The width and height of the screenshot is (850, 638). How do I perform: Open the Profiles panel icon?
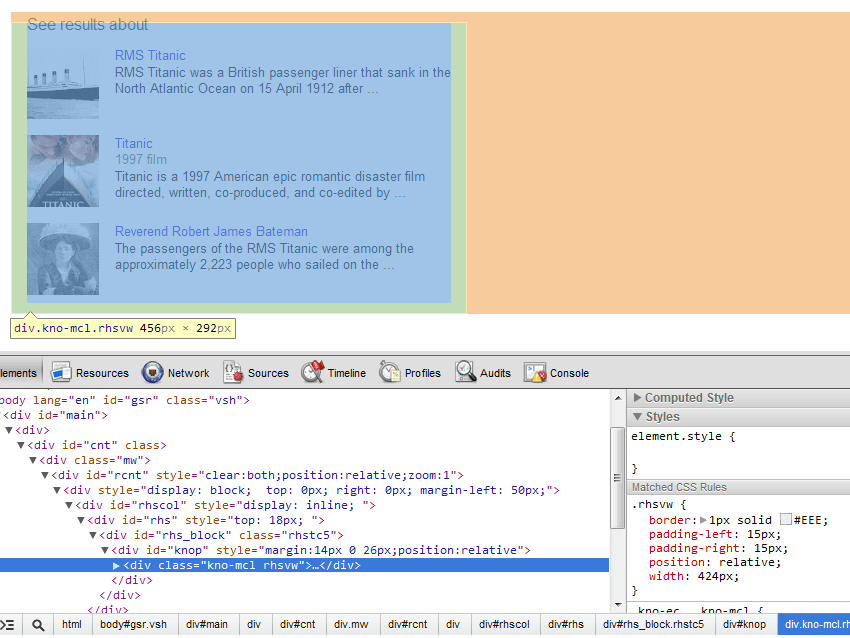click(389, 372)
